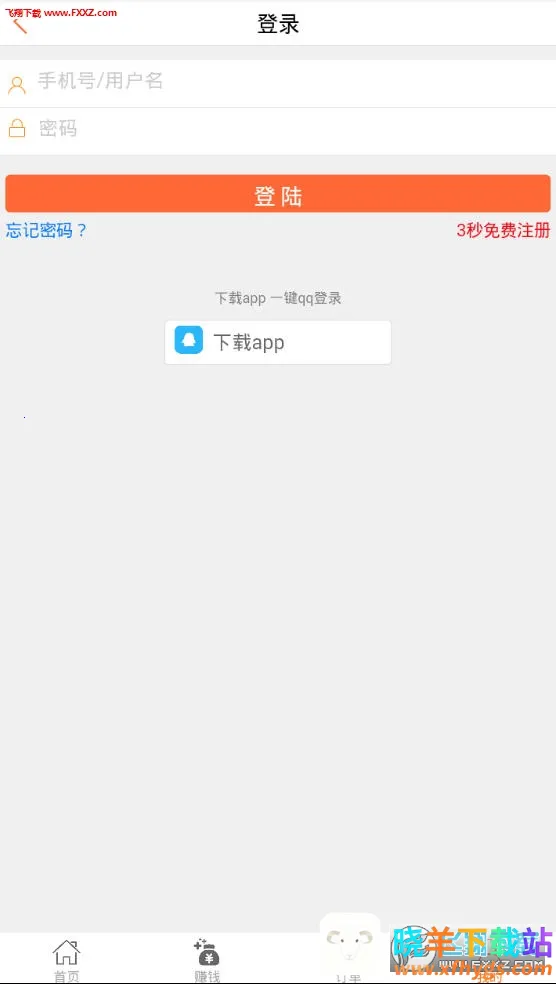Viewport: 556px width, 984px height.
Task: Go back using the orange arrow
Action: point(20,26)
